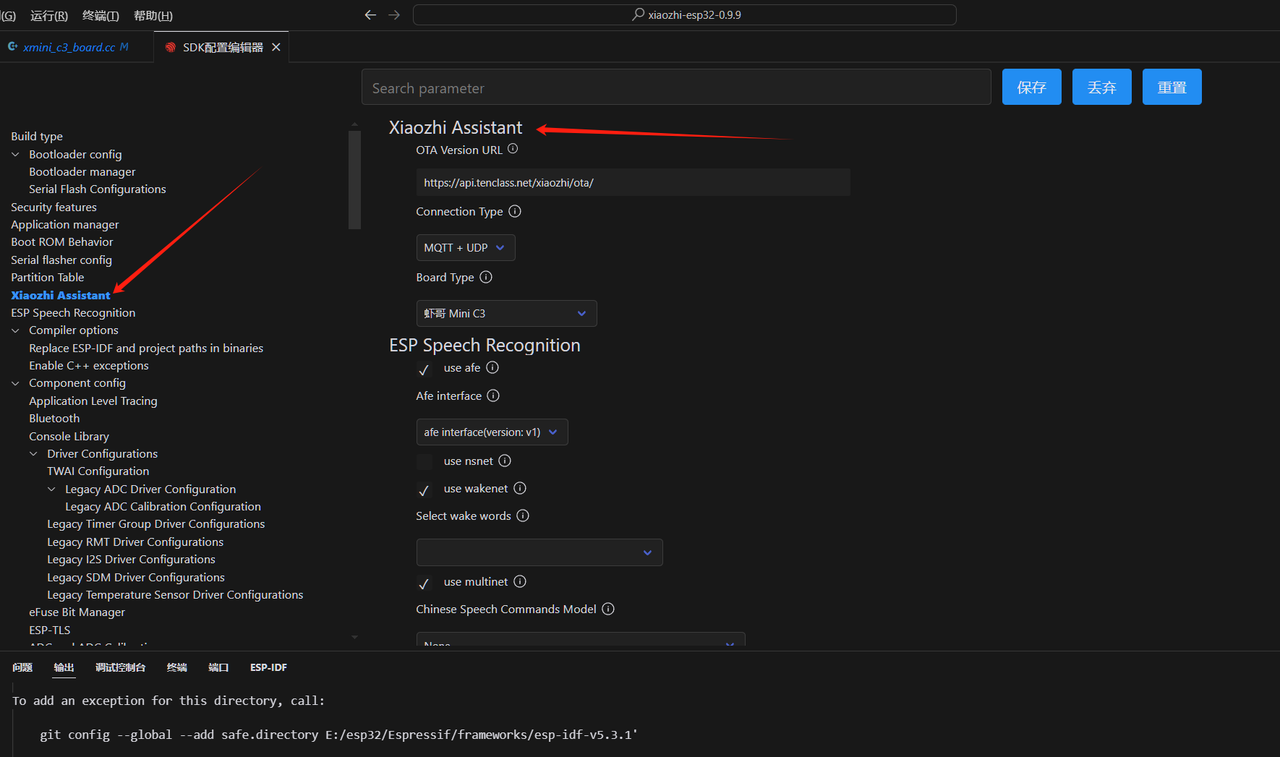Collapse the Driver Configurations tree node
The image size is (1280, 757).
click(34, 454)
